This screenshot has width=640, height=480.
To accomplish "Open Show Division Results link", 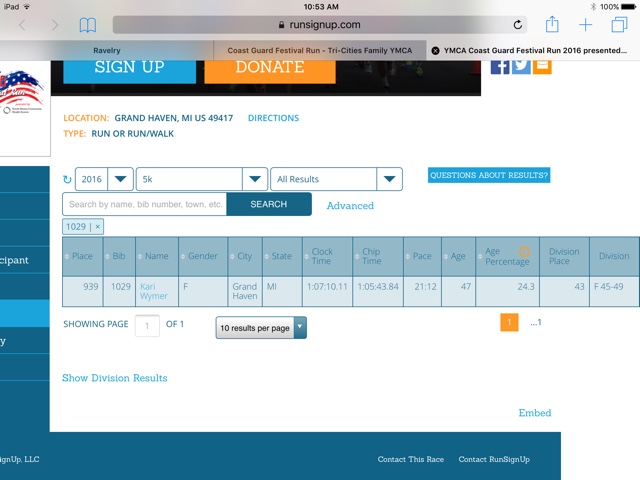I will [x=115, y=378].
